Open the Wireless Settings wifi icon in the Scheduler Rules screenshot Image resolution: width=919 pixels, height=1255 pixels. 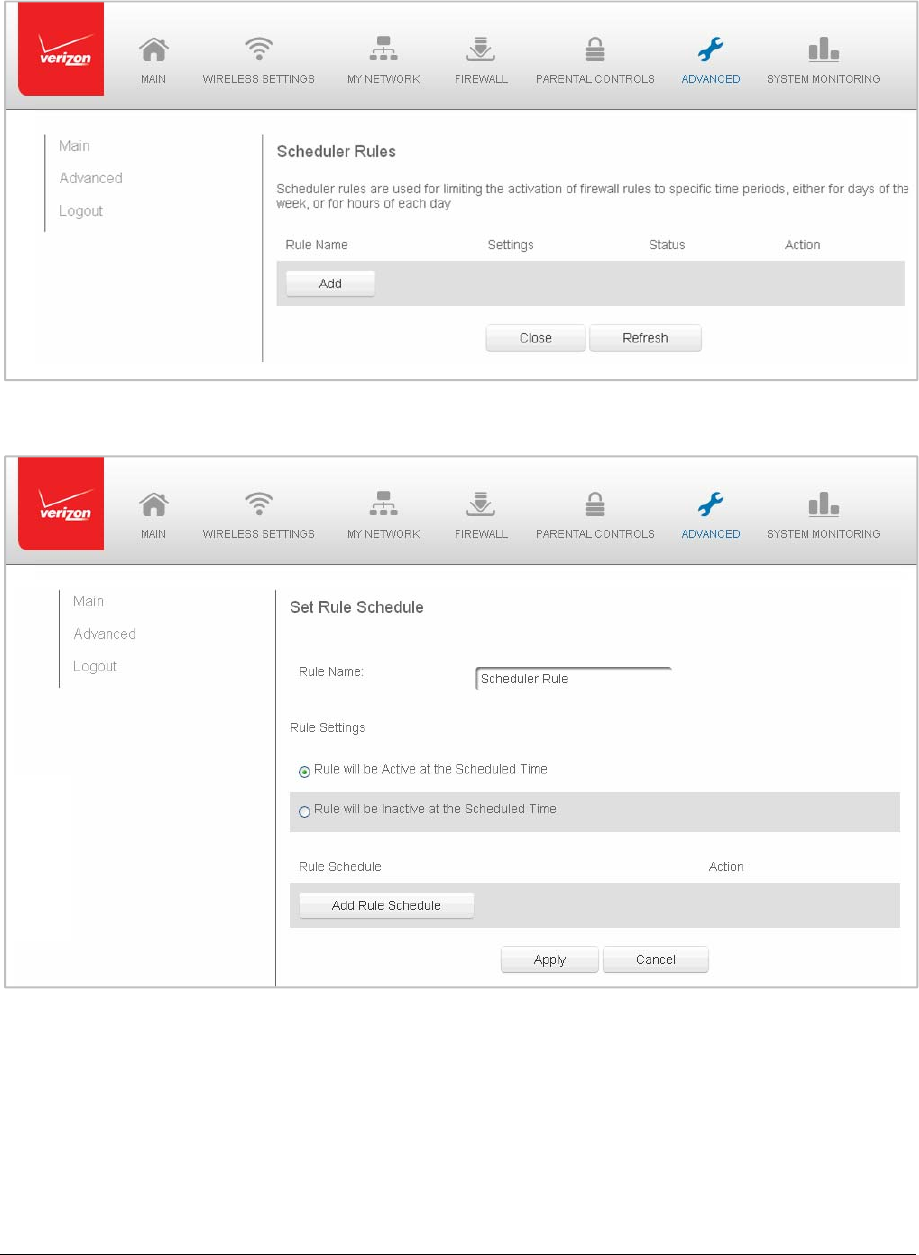[259, 50]
